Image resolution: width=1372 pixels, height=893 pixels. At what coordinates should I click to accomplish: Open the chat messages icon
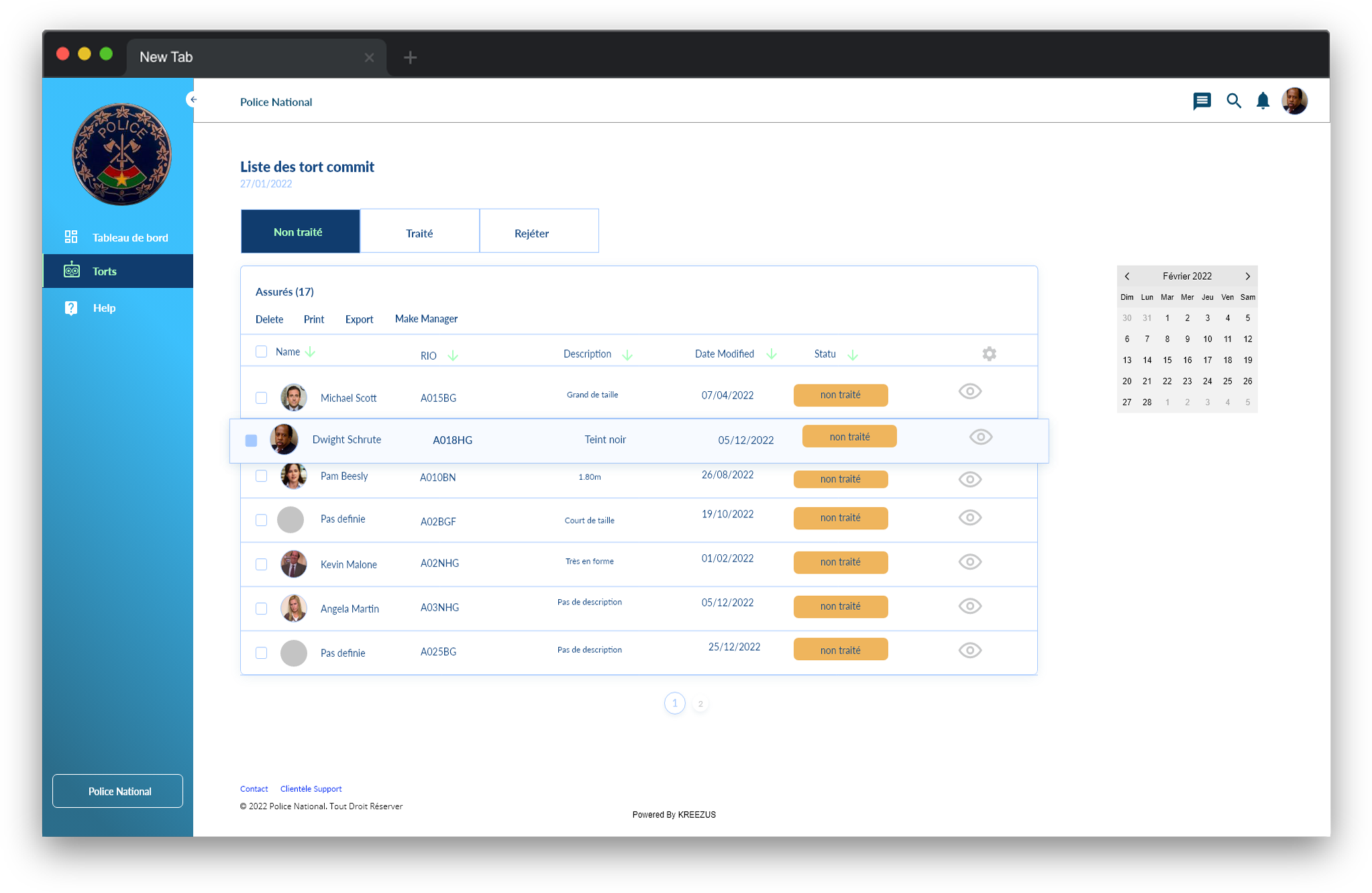click(x=1202, y=101)
